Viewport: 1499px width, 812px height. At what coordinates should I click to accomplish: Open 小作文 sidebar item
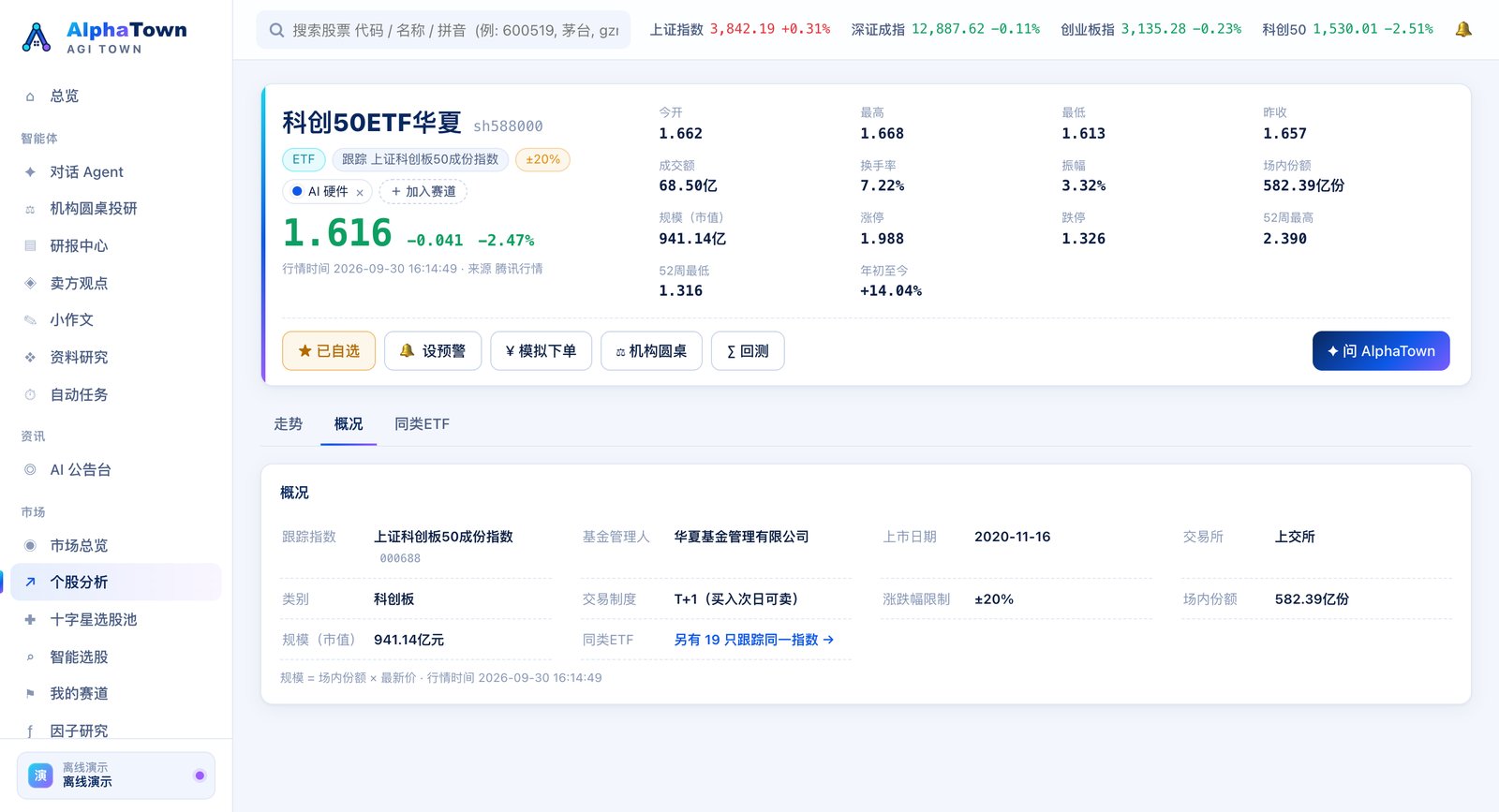click(116, 320)
